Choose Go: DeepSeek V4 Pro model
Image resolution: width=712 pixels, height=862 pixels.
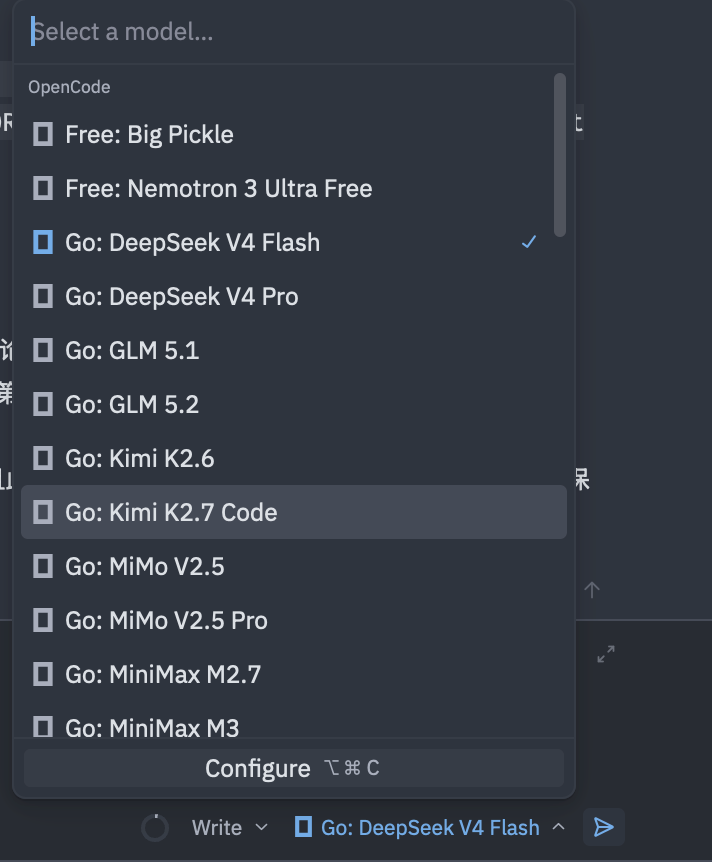click(x=294, y=296)
